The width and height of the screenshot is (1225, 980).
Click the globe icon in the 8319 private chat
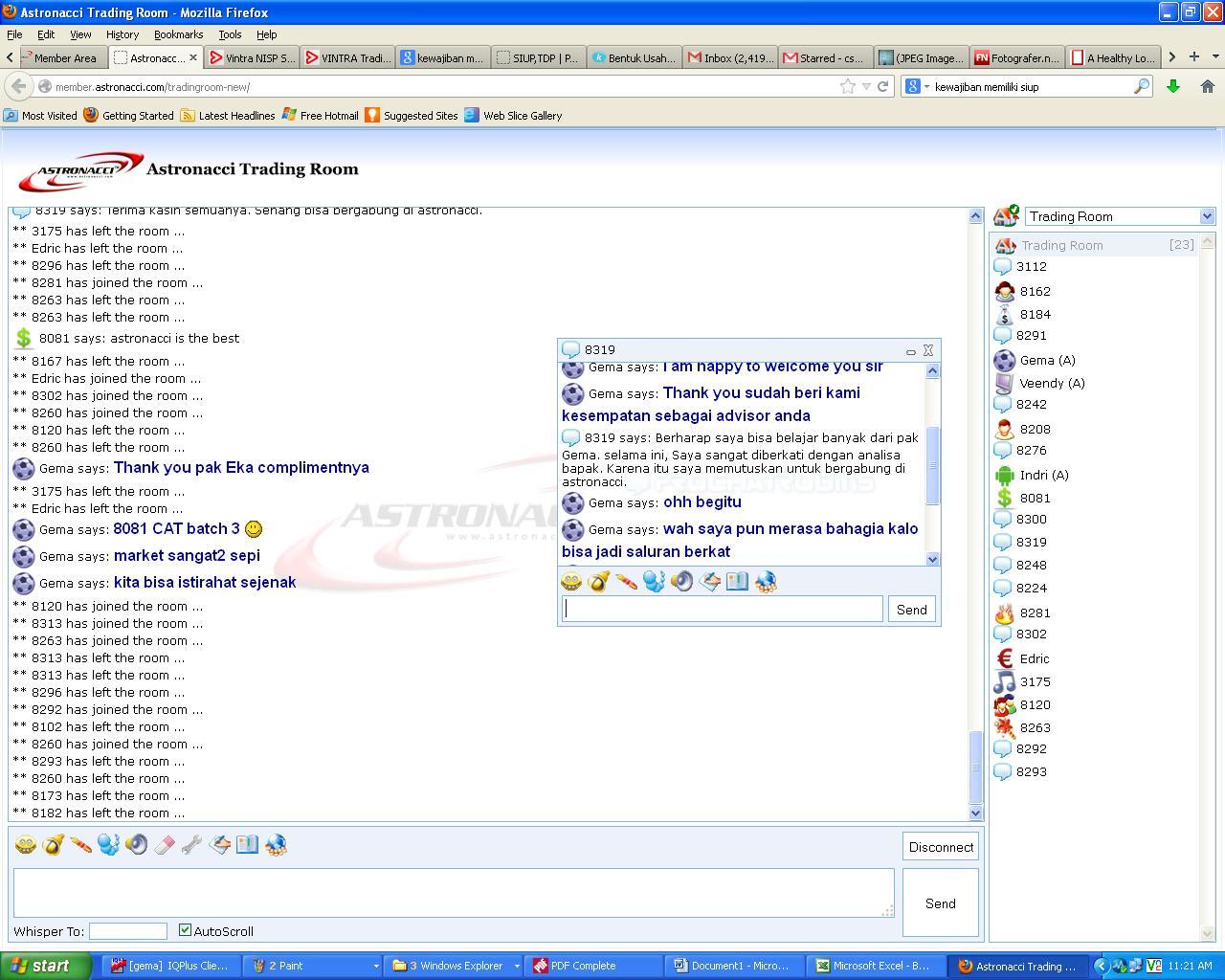[766, 581]
